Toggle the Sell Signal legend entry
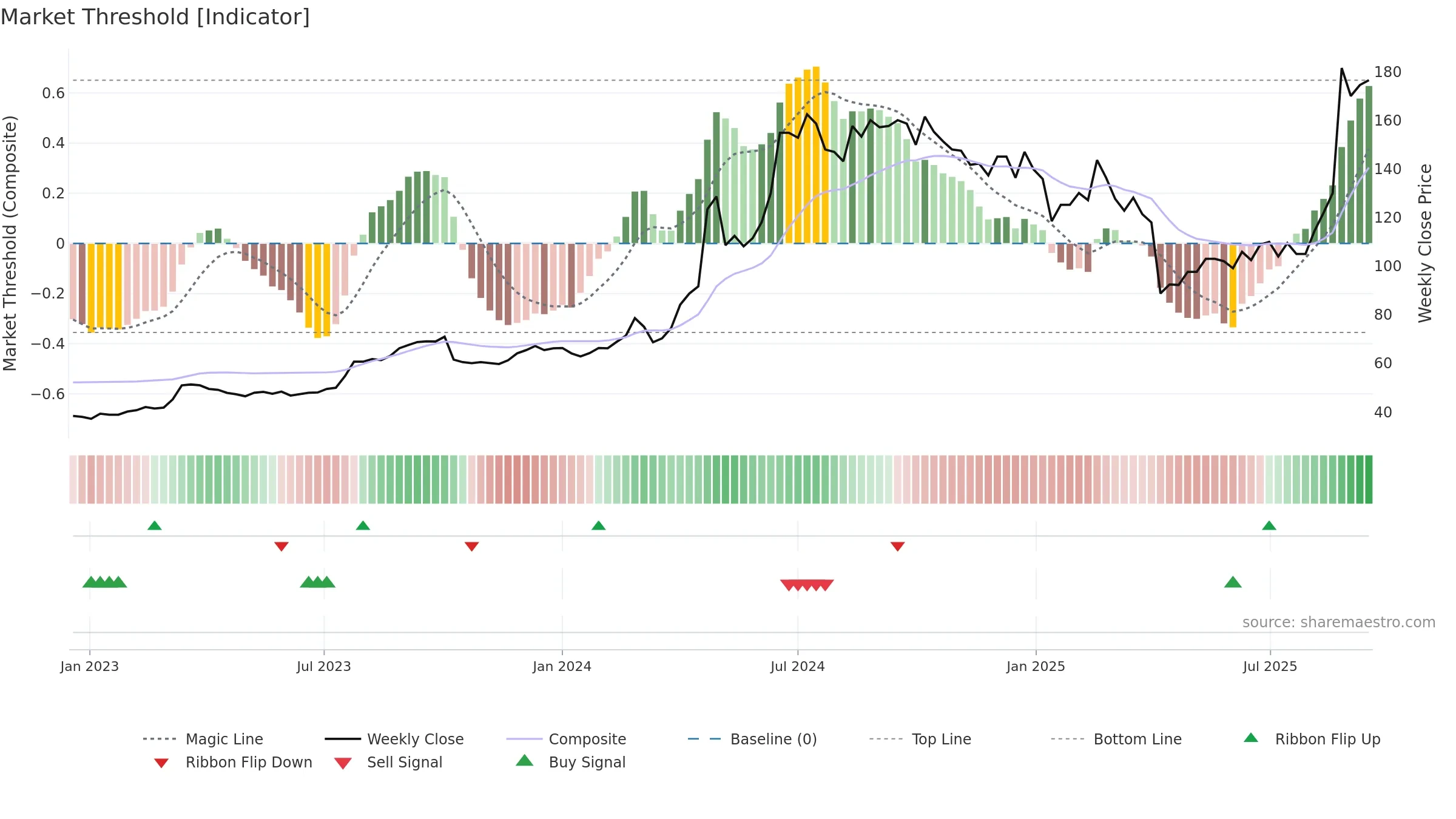This screenshot has width=1456, height=819. click(x=388, y=762)
